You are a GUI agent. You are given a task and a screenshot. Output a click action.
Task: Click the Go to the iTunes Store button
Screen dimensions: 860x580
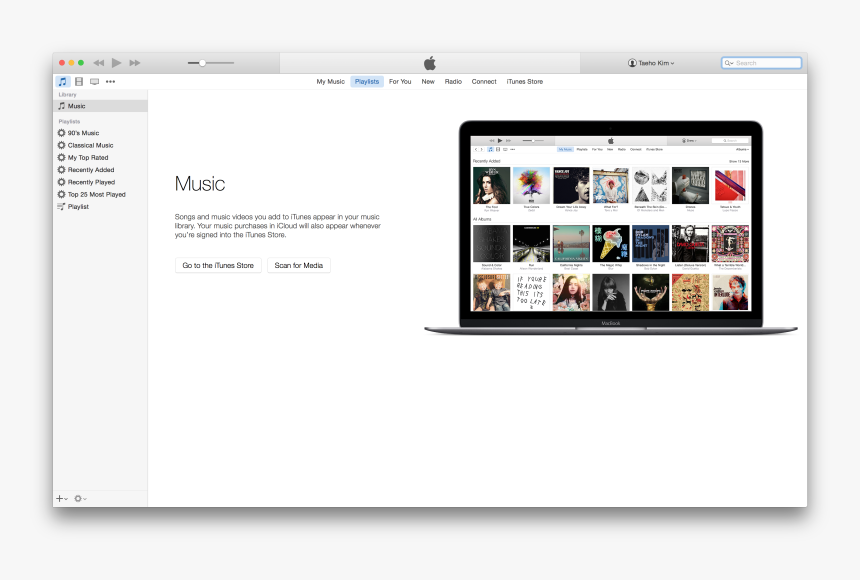[218, 265]
